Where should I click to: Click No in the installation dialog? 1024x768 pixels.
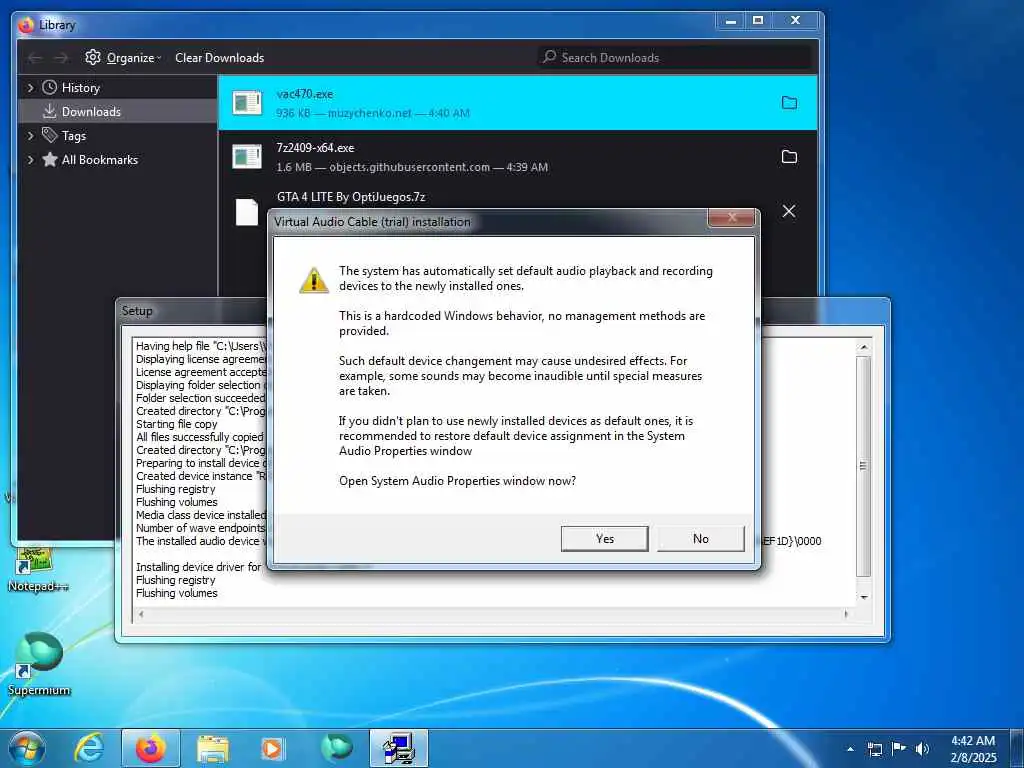[x=700, y=539]
